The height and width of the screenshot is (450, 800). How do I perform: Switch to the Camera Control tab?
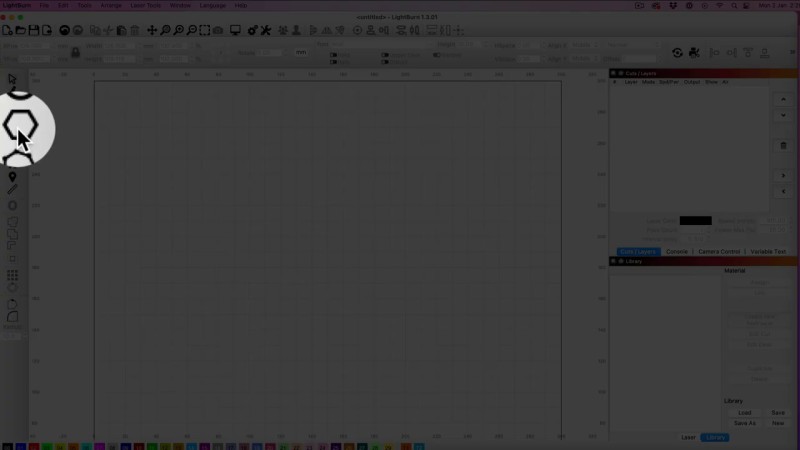tap(719, 251)
